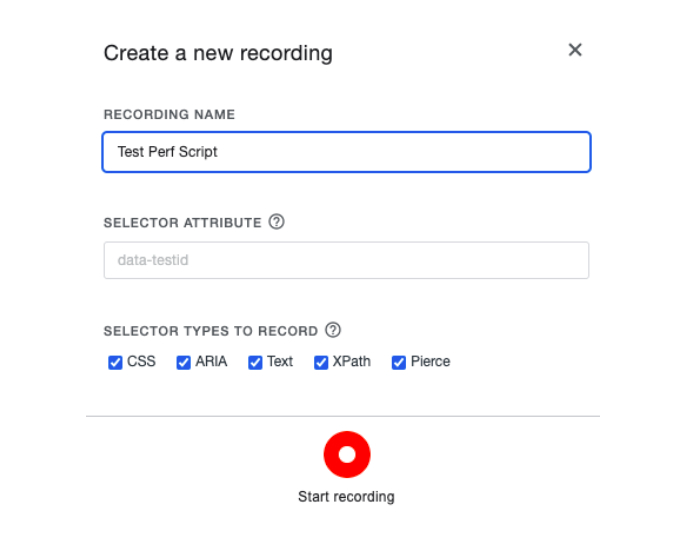Image resolution: width=690 pixels, height=558 pixels.
Task: Click the XPath label text
Action: click(352, 362)
